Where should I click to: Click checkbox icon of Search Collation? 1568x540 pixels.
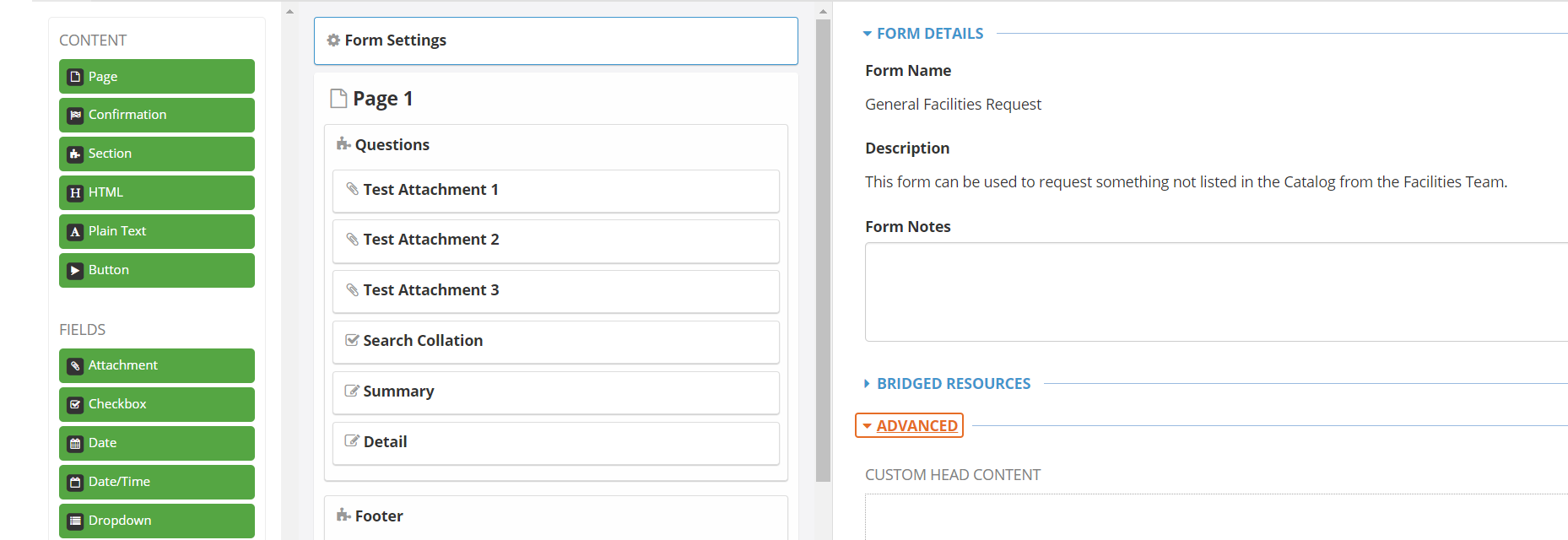coord(353,340)
